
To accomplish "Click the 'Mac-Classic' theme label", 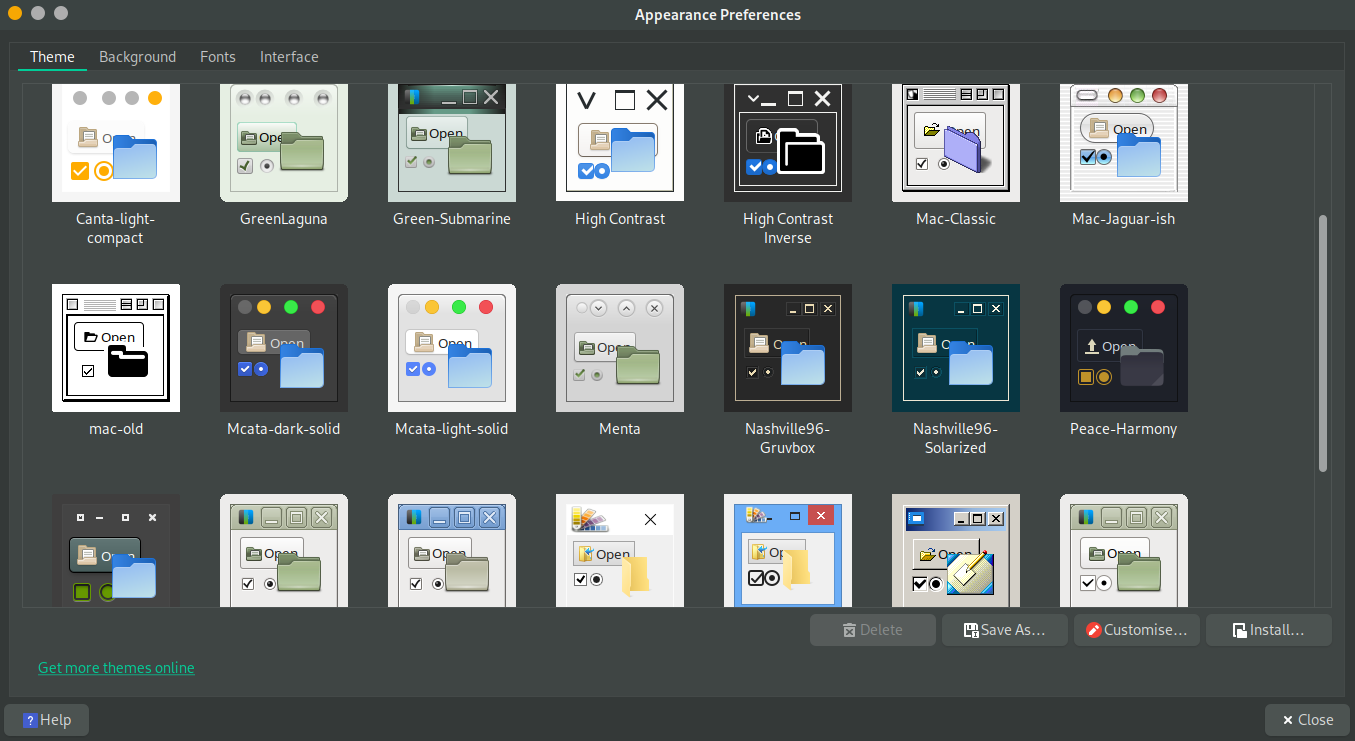I will click(956, 219).
